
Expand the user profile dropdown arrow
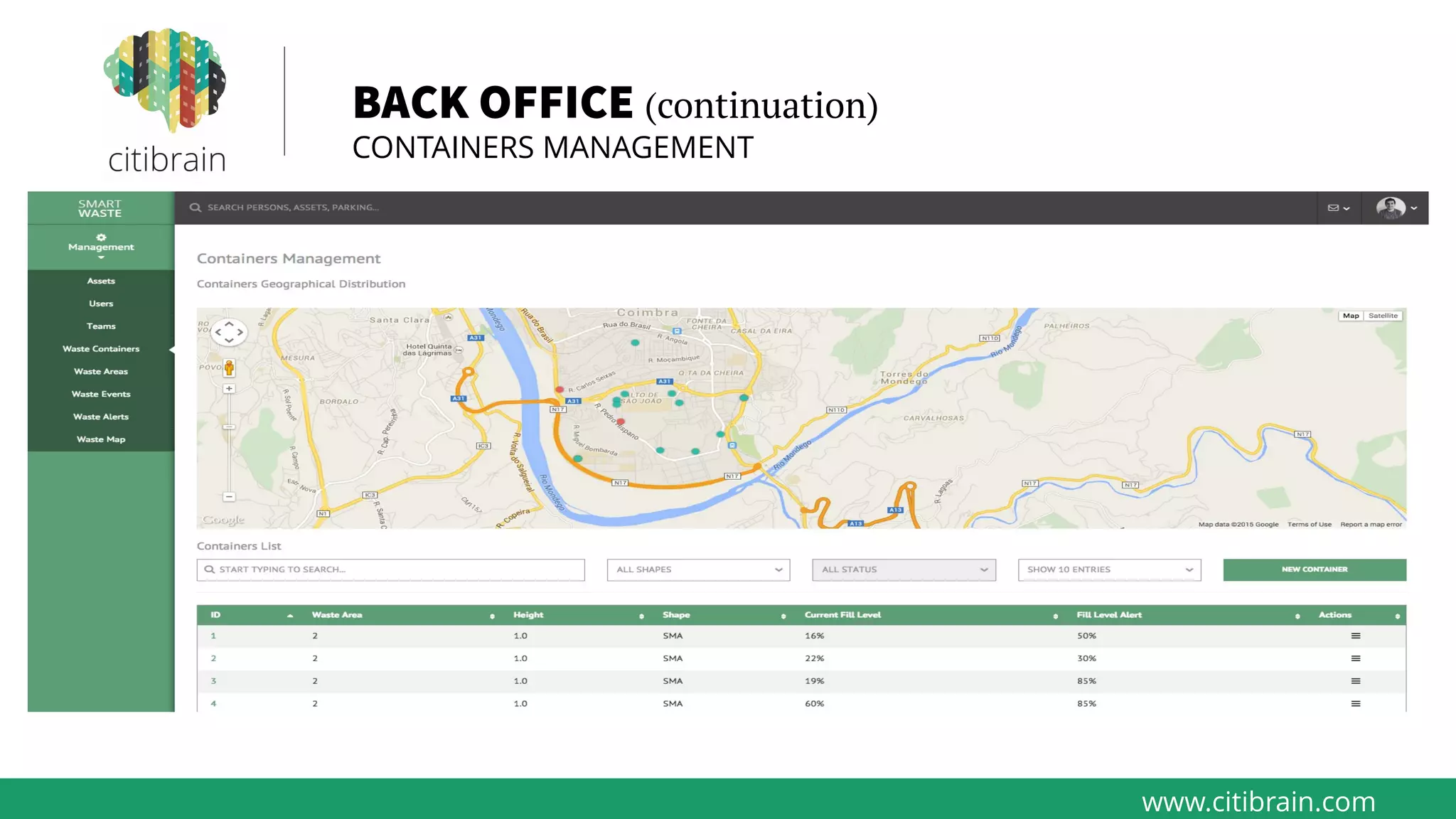tap(1414, 208)
